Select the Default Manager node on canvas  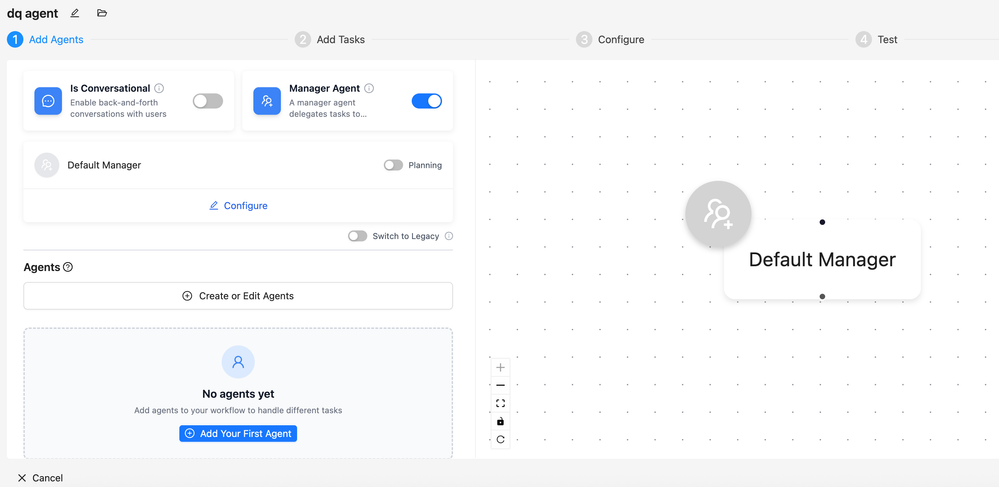tap(822, 259)
